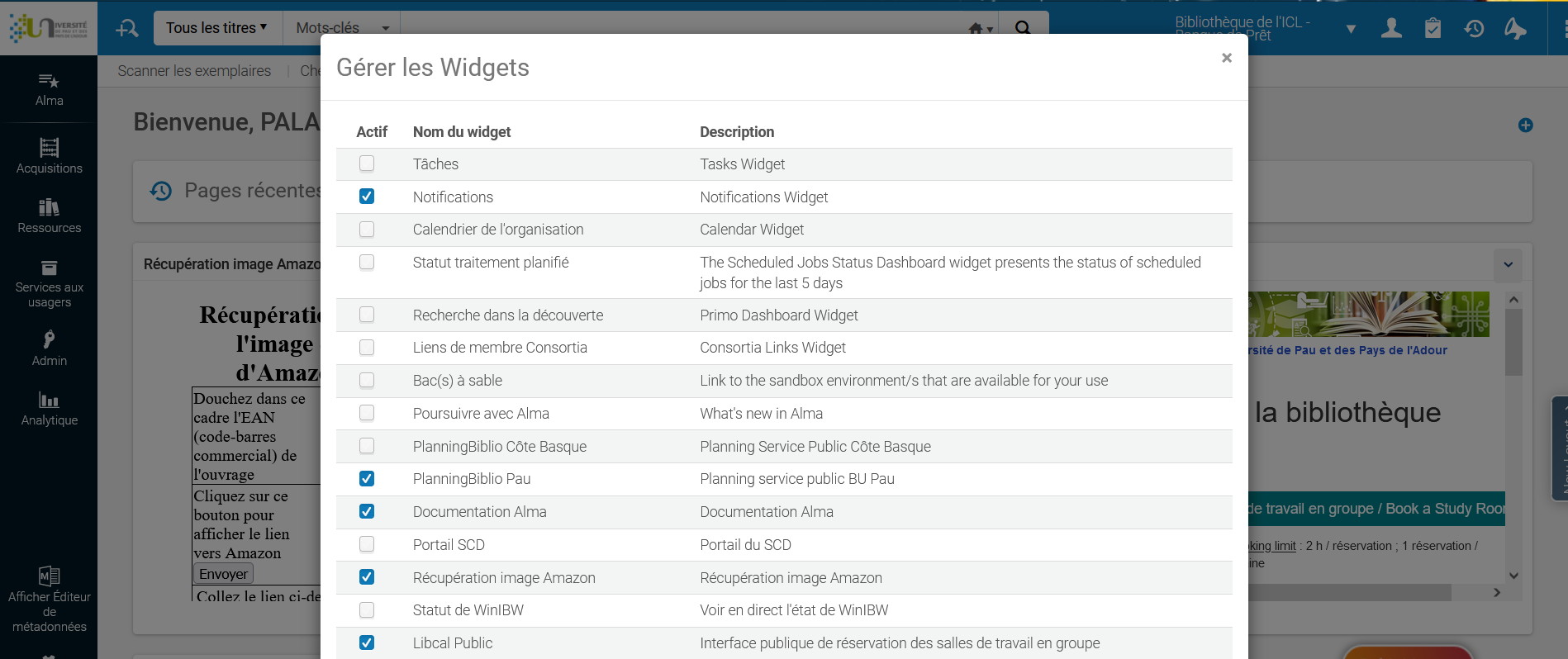This screenshot has height=659, width=1568.
Task: Click the Admin wrench icon
Action: [x=49, y=339]
